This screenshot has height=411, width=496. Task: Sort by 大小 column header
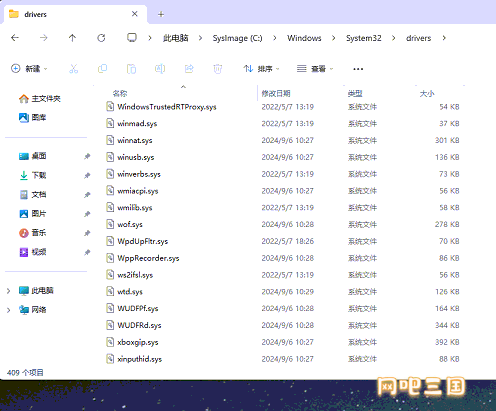(x=427, y=93)
